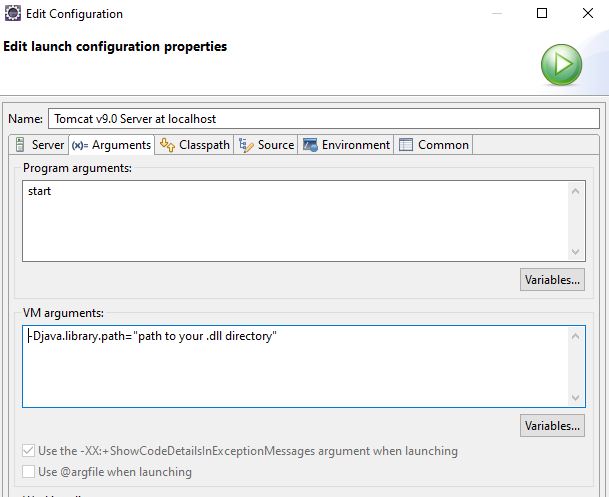Open the Classpath tab
609x497 pixels.
click(x=195, y=145)
